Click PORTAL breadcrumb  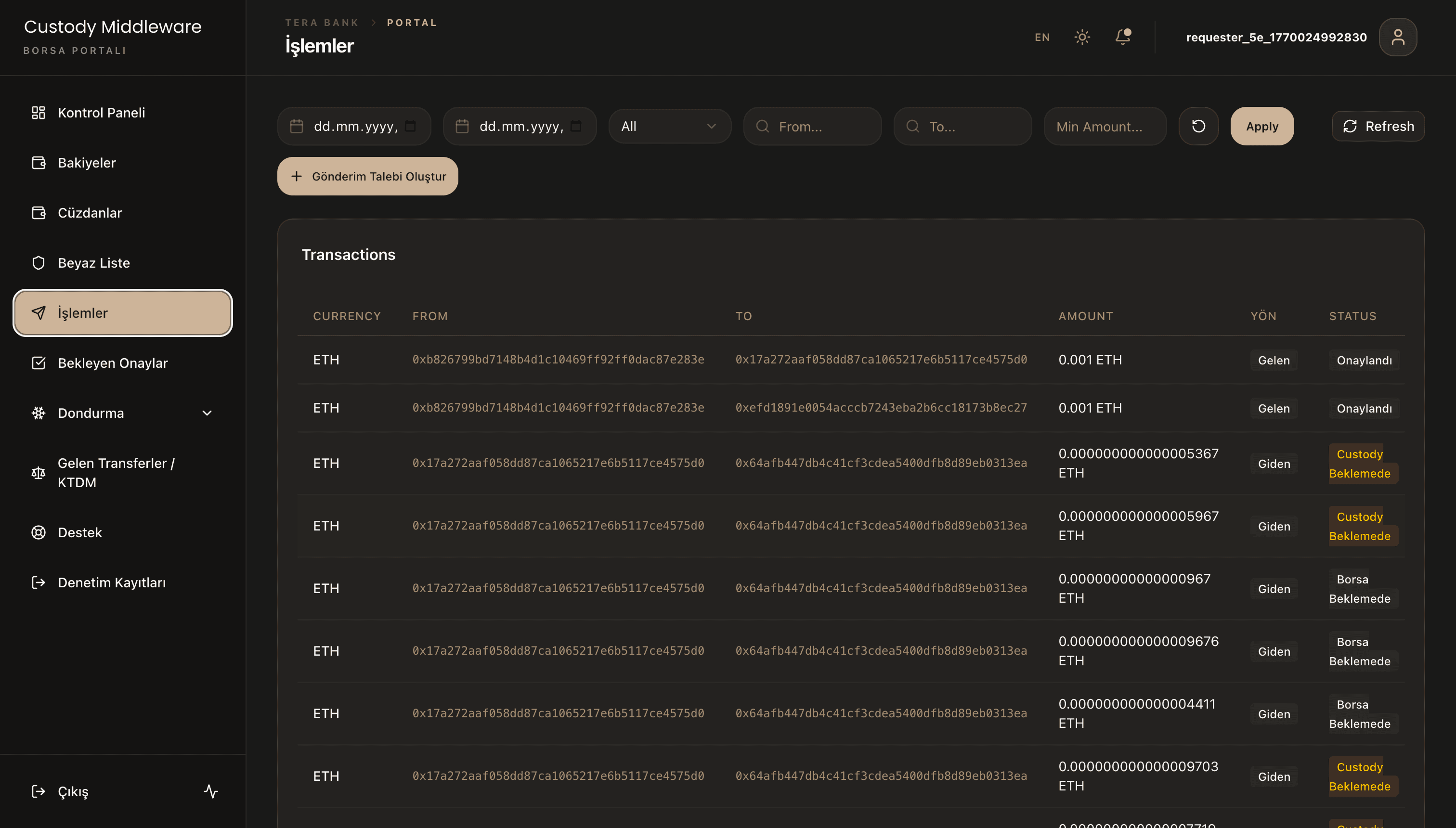[412, 23]
